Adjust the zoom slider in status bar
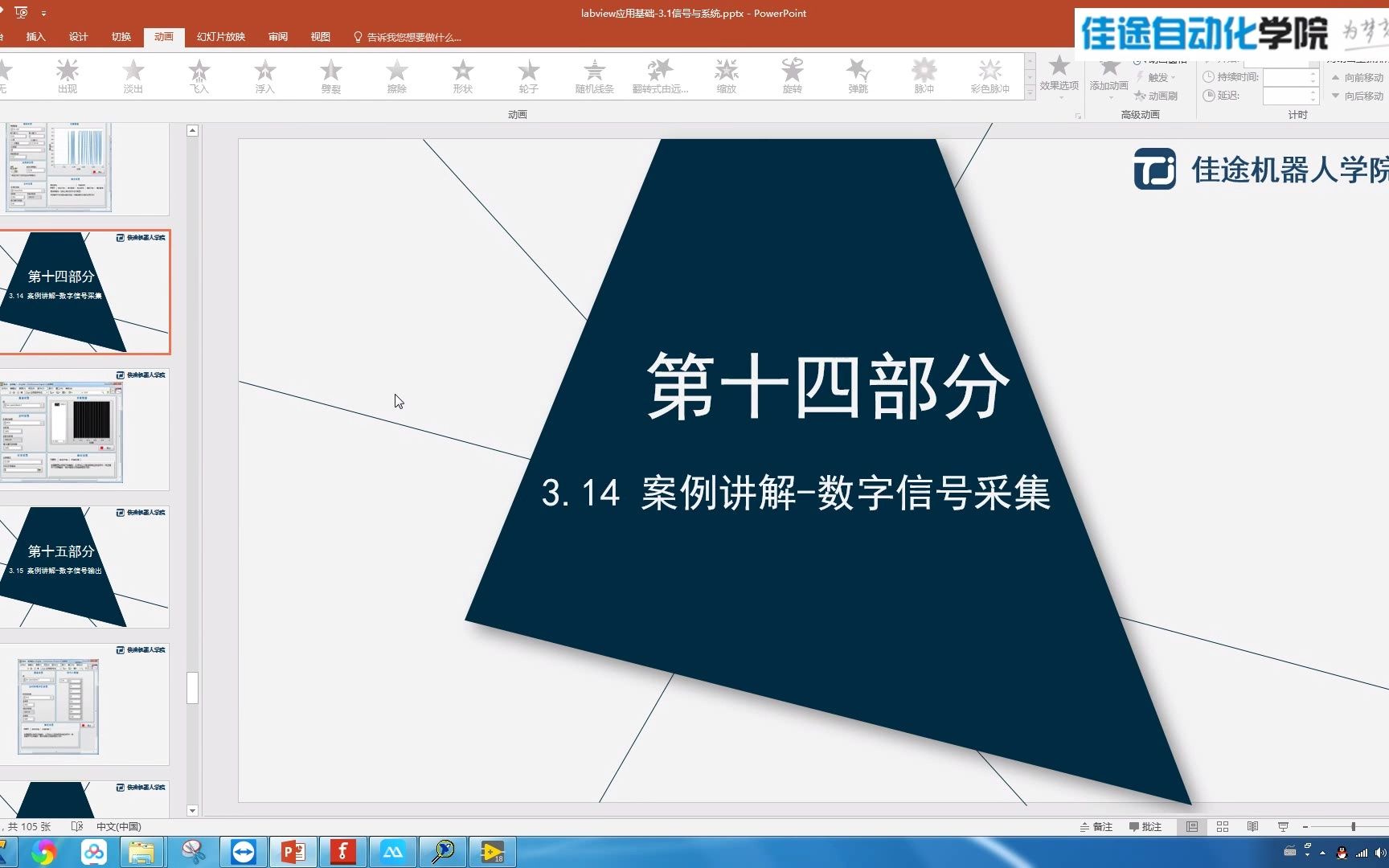Screen dimensions: 1389x868 (1354, 826)
